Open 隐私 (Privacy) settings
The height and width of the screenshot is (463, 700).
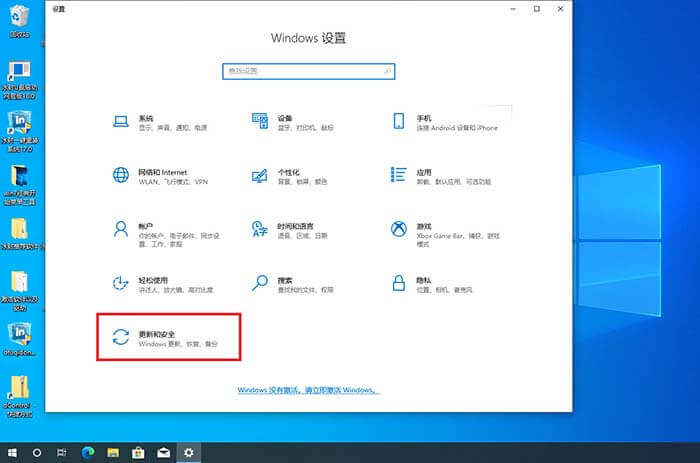(x=424, y=284)
